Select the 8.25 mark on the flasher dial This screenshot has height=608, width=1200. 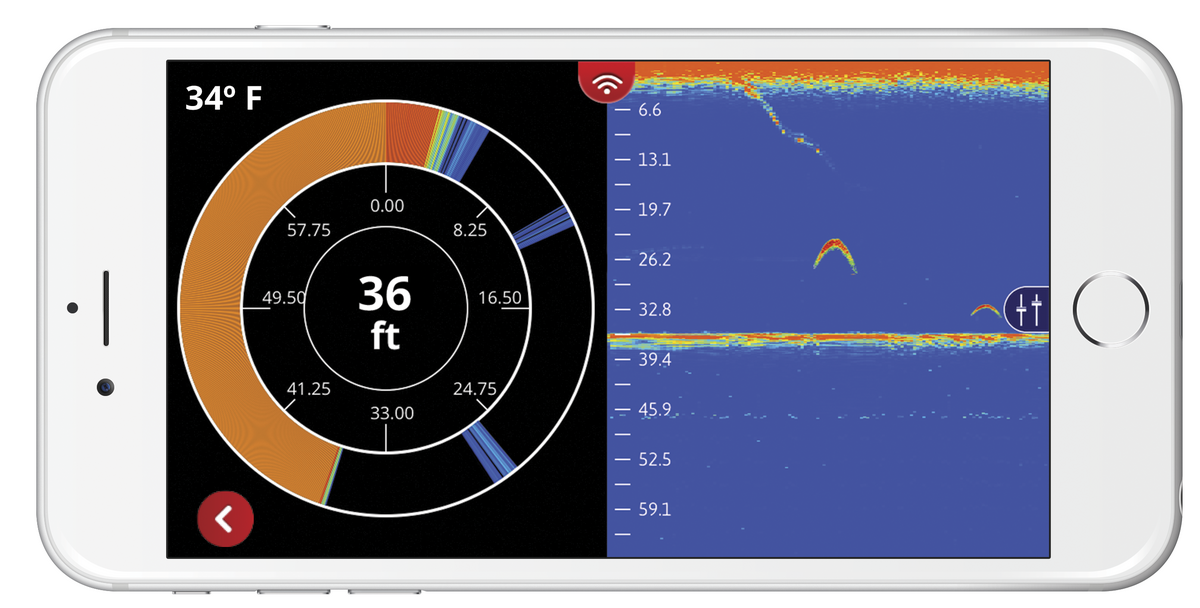470,229
